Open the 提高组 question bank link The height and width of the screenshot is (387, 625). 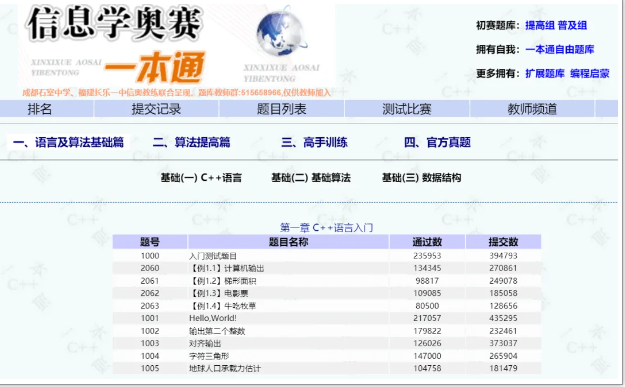pos(540,26)
